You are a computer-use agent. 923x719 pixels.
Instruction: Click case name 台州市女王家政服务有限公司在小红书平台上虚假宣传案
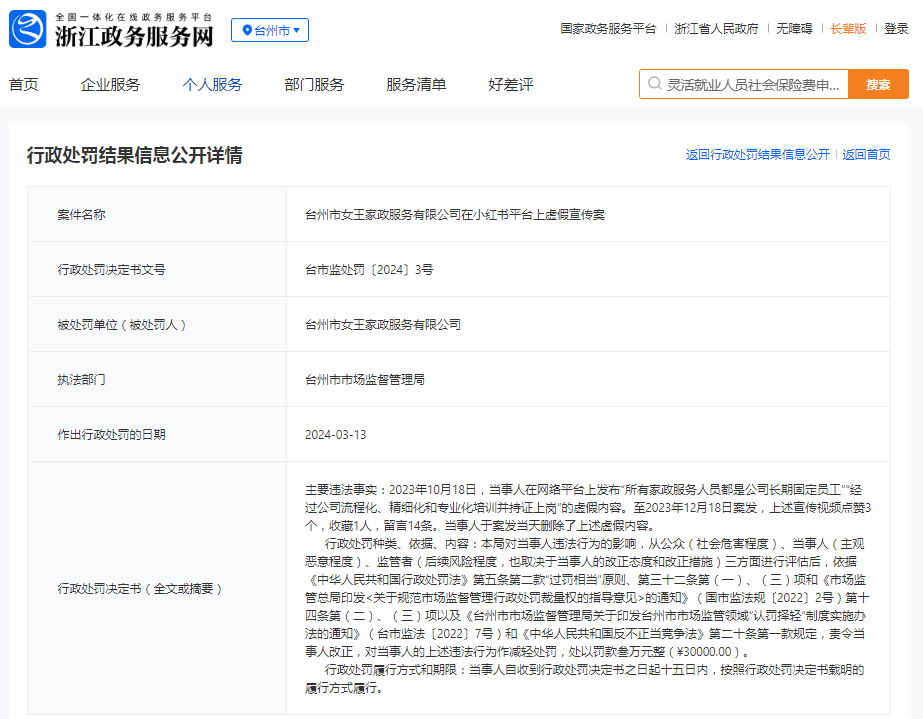(x=454, y=214)
